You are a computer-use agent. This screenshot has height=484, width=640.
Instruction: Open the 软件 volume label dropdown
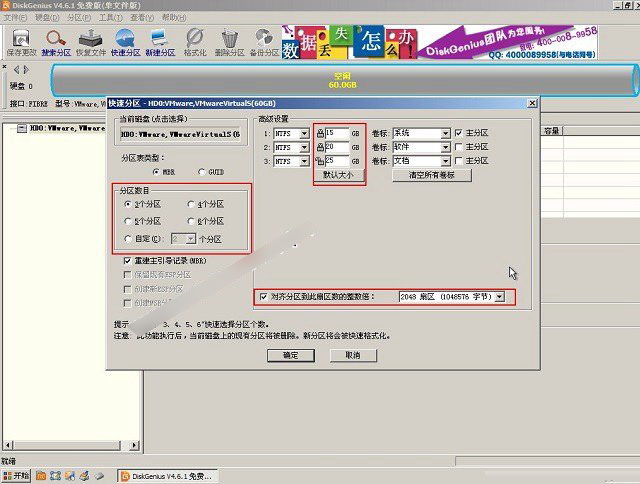pyautogui.click(x=445, y=147)
